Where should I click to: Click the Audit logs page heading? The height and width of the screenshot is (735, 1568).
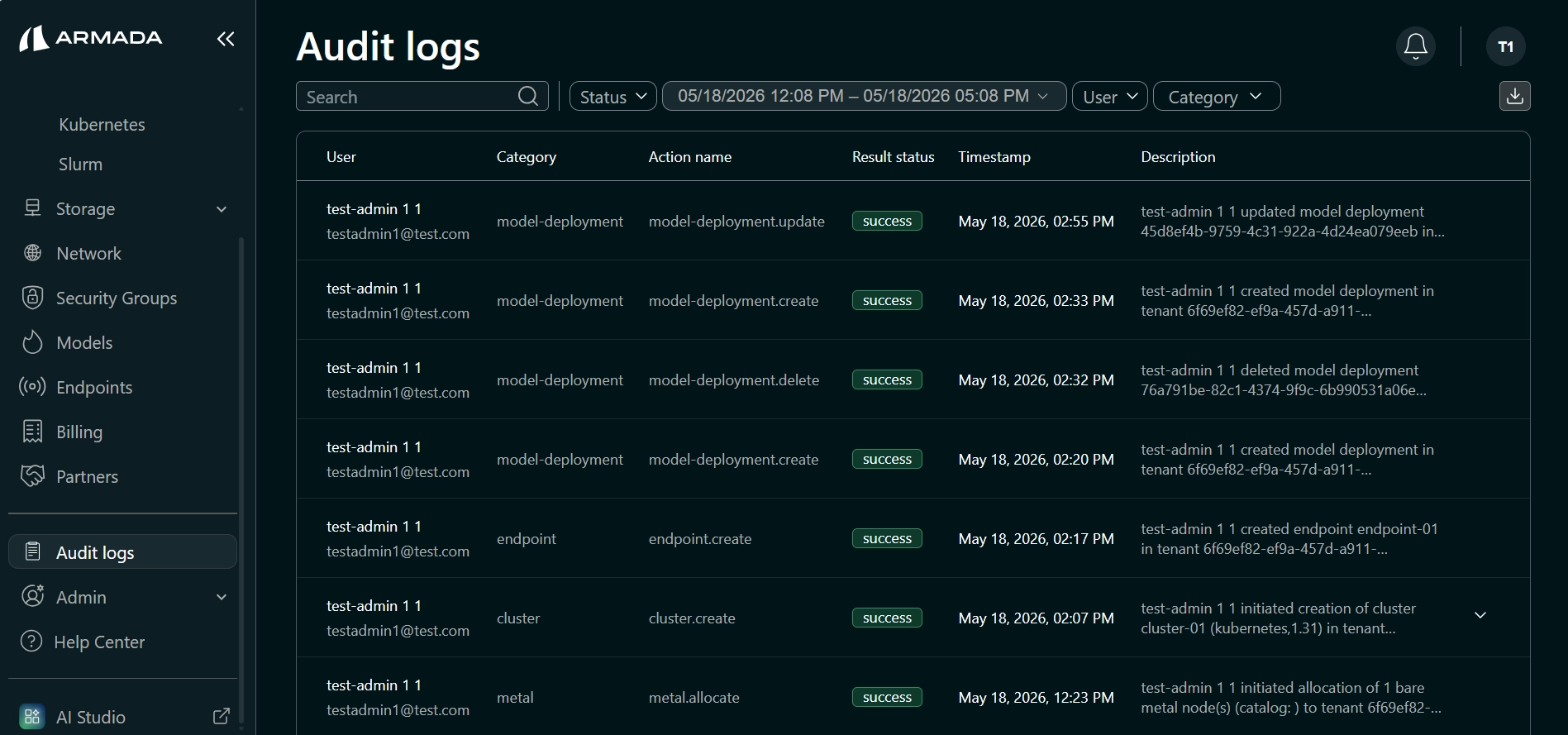[x=388, y=46]
